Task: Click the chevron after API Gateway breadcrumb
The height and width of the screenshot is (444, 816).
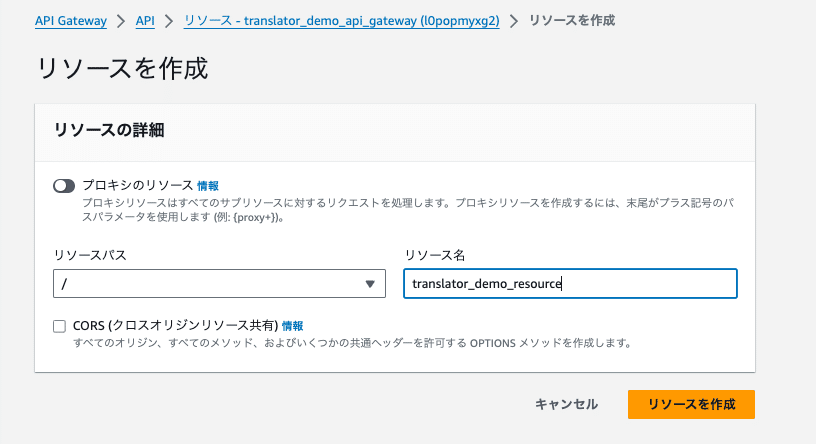Action: point(121,21)
